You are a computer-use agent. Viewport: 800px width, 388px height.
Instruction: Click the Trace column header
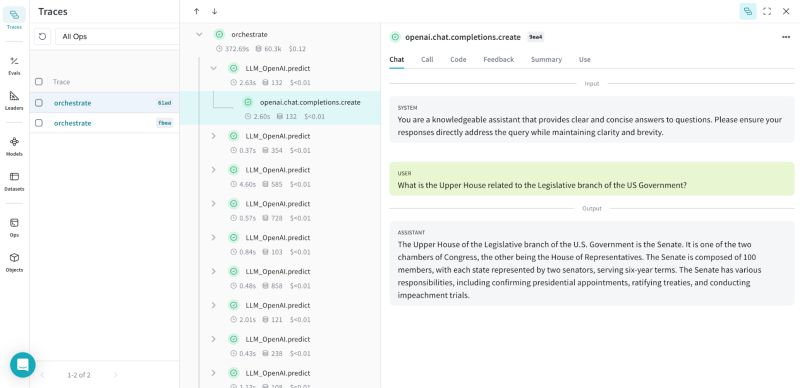click(x=62, y=82)
